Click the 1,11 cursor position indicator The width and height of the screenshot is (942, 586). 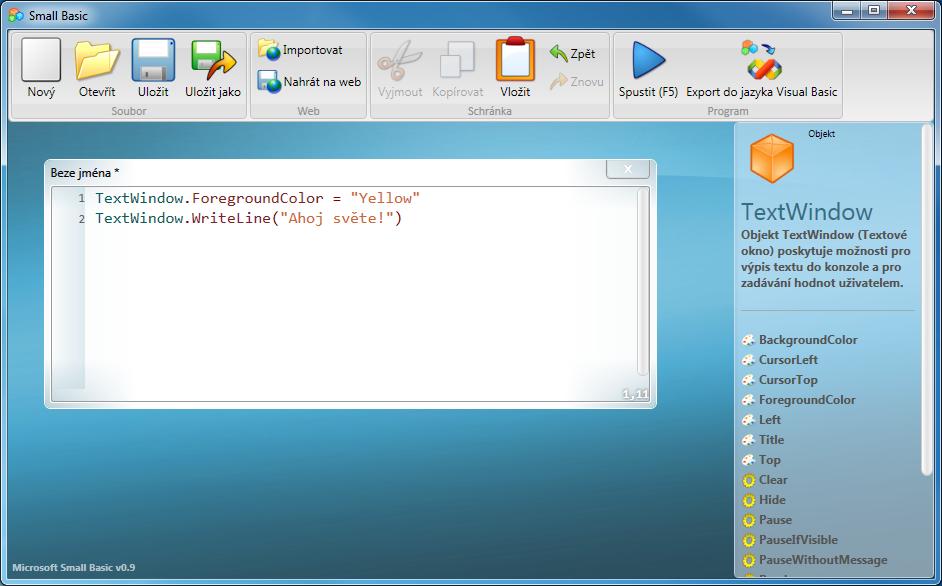pos(635,394)
